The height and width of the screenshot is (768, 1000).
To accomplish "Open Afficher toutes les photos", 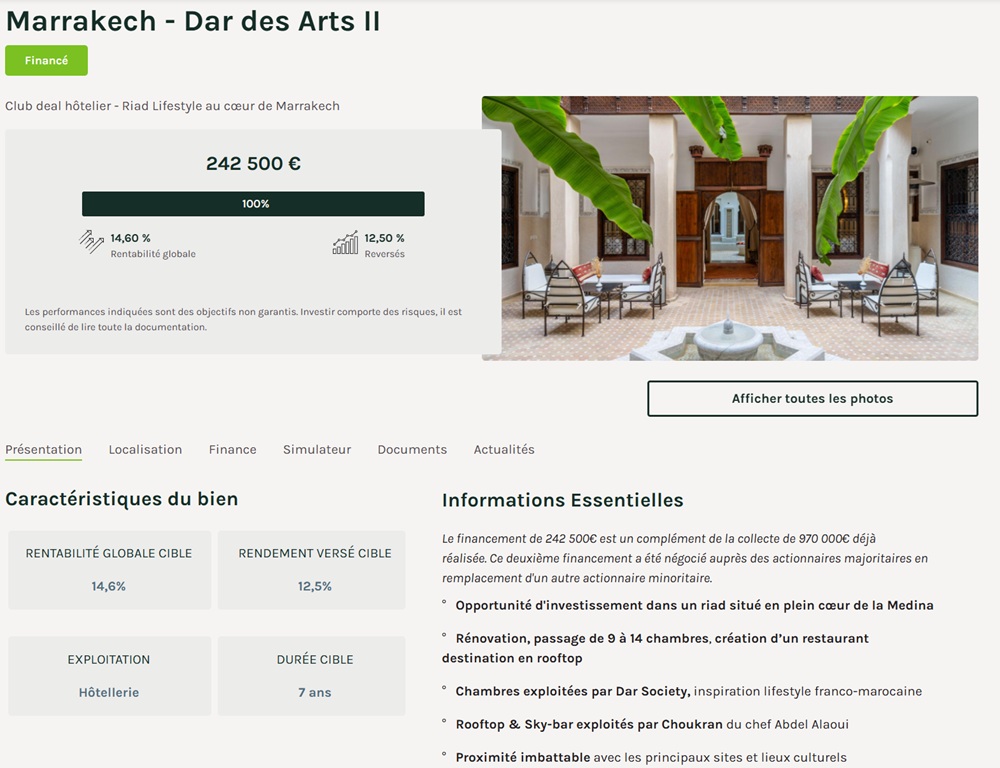I will tap(812, 398).
